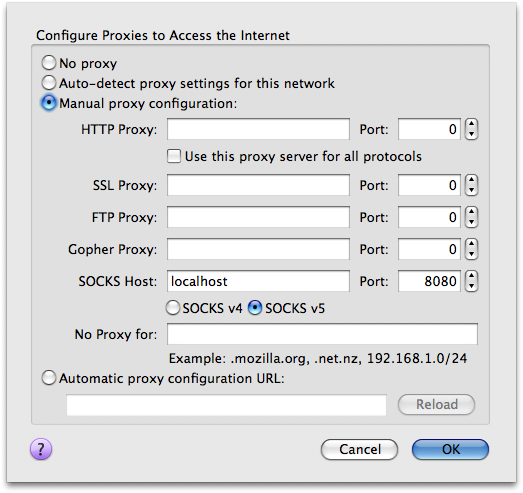Select SOCKS v4 radio button
This screenshot has width=523, height=493.
tap(173, 308)
